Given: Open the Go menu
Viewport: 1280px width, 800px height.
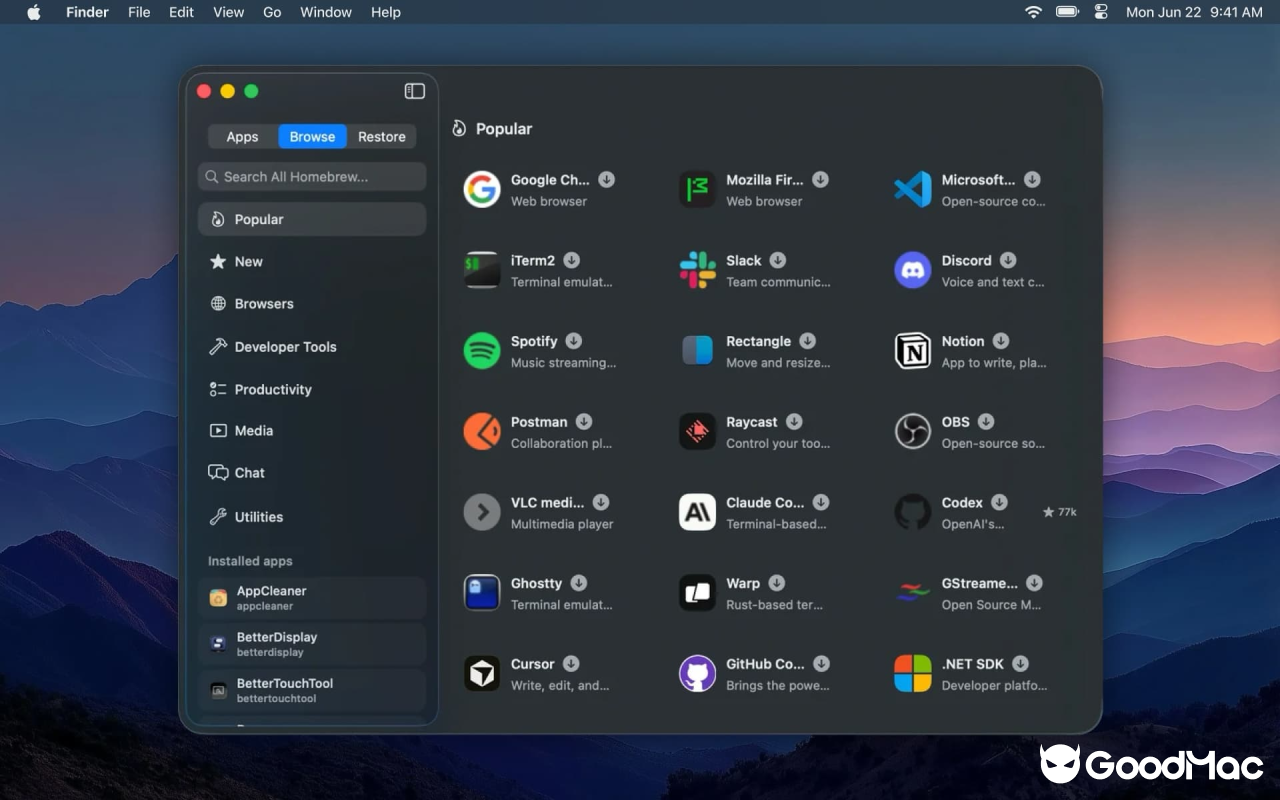Looking at the screenshot, I should (x=272, y=12).
